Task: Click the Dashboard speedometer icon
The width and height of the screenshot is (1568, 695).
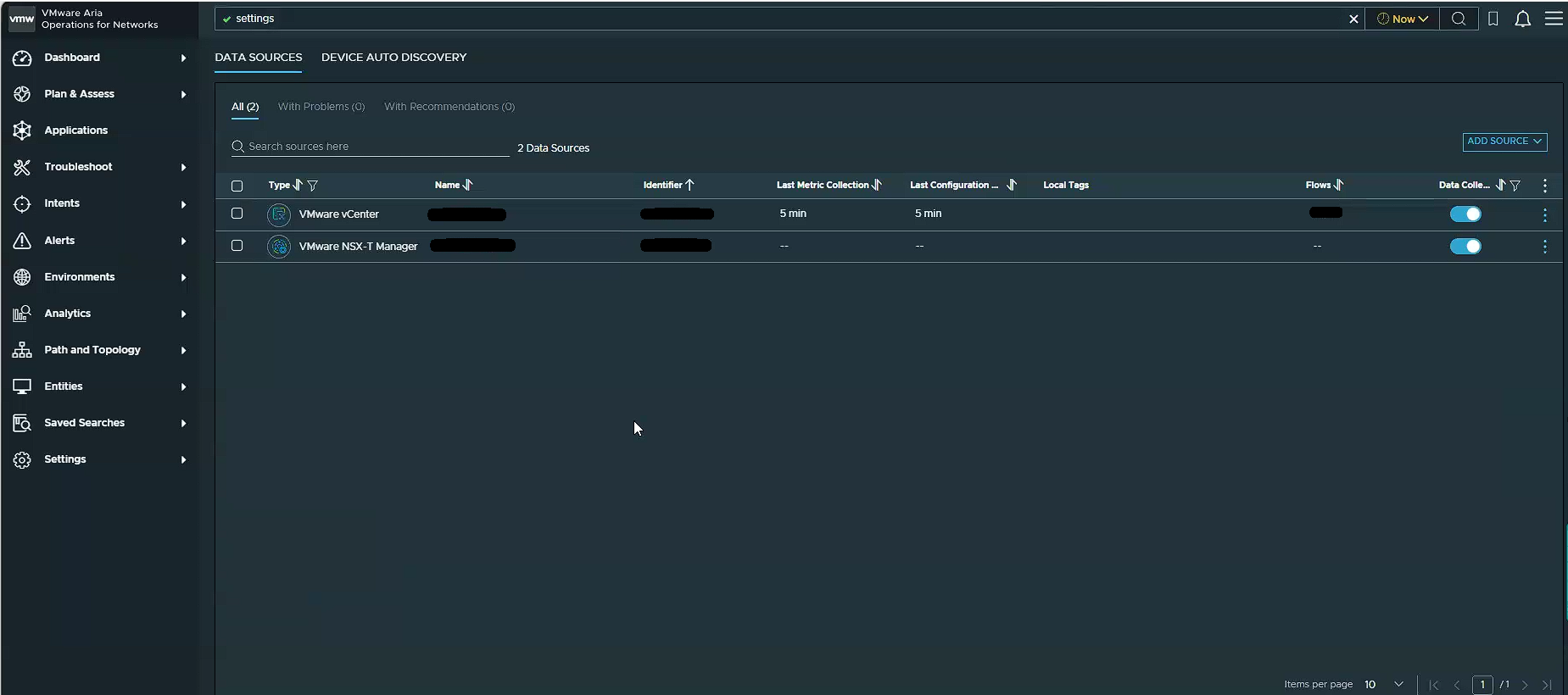Action: [22, 58]
